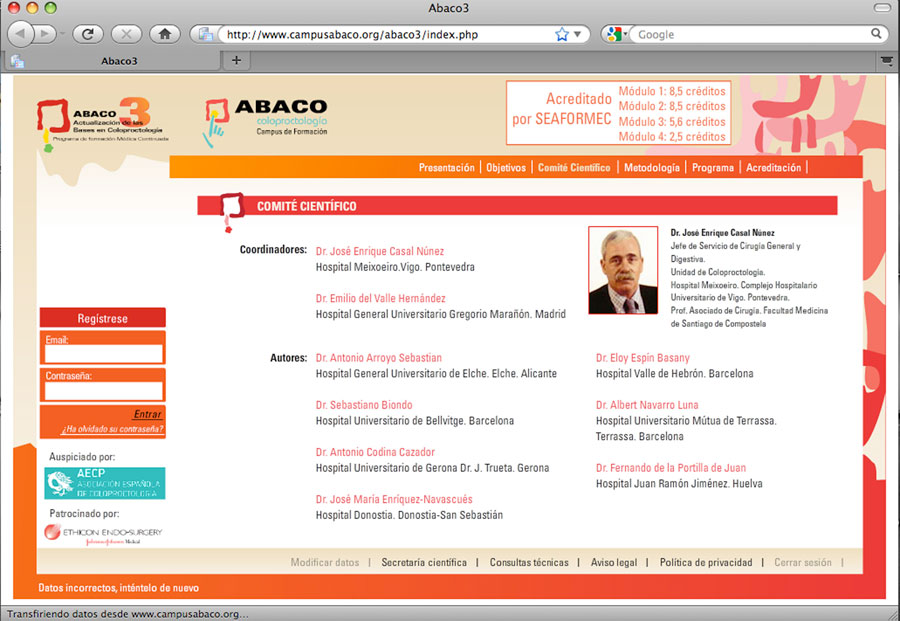Image resolution: width=900 pixels, height=621 pixels.
Task: Stop loading with the X button
Action: click(x=126, y=34)
